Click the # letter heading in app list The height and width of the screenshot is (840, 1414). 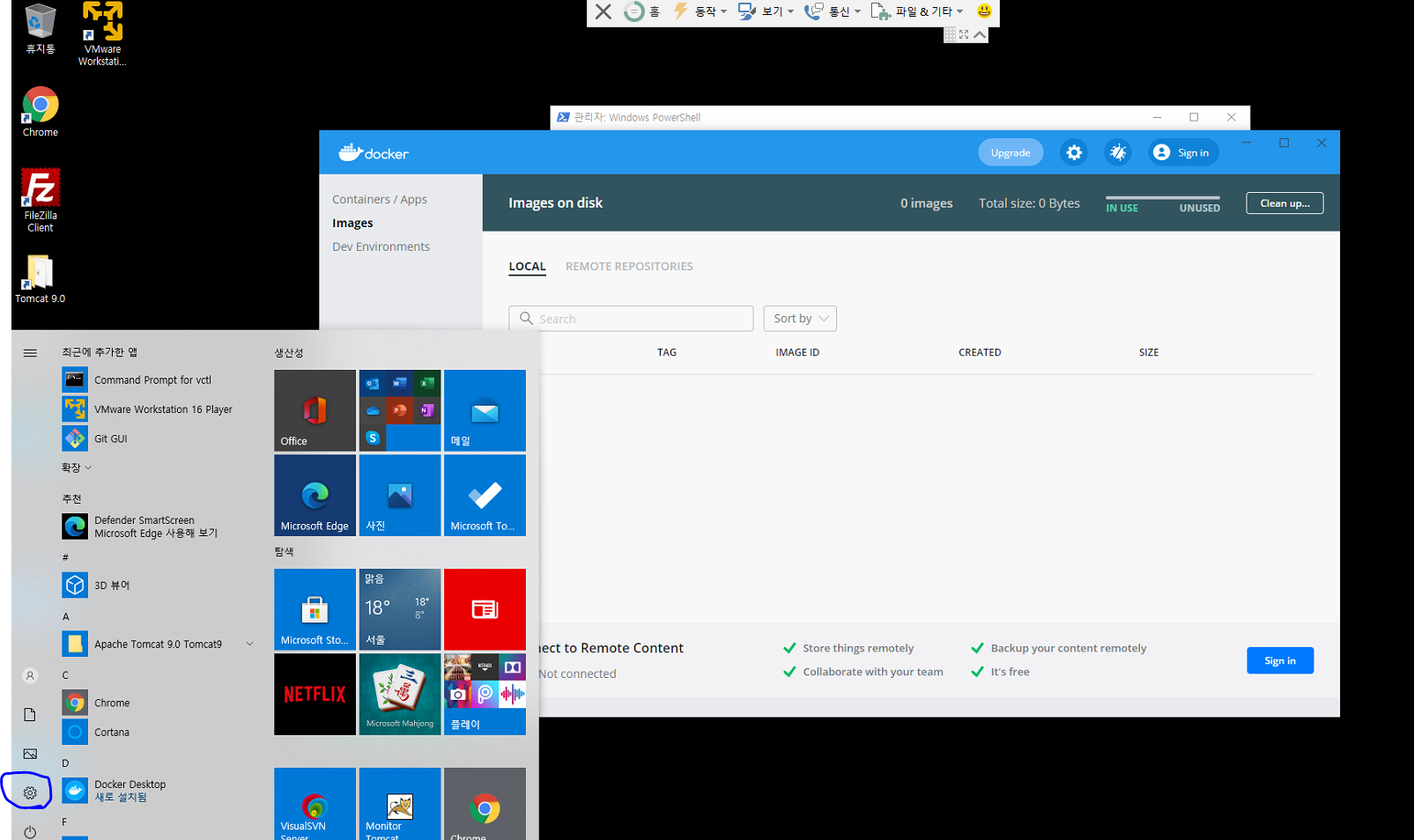tap(65, 557)
